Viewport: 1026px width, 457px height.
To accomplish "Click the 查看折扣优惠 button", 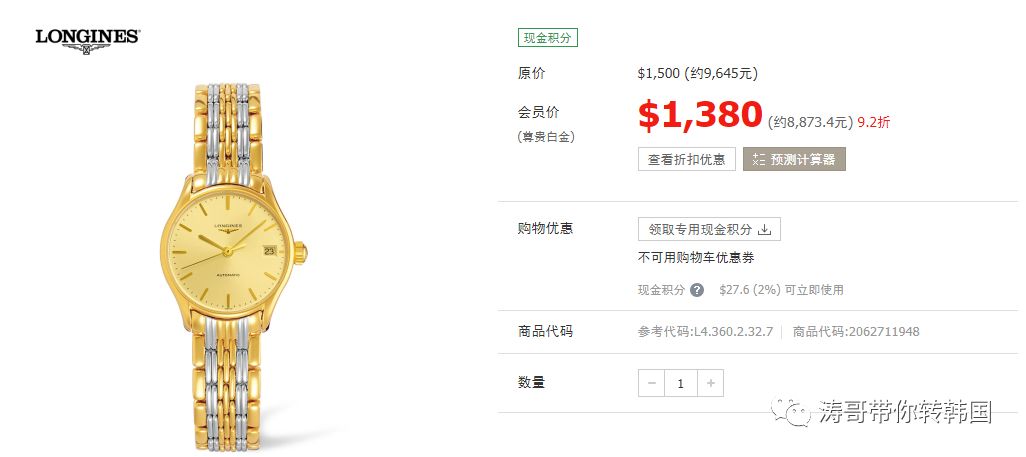I will point(686,159).
